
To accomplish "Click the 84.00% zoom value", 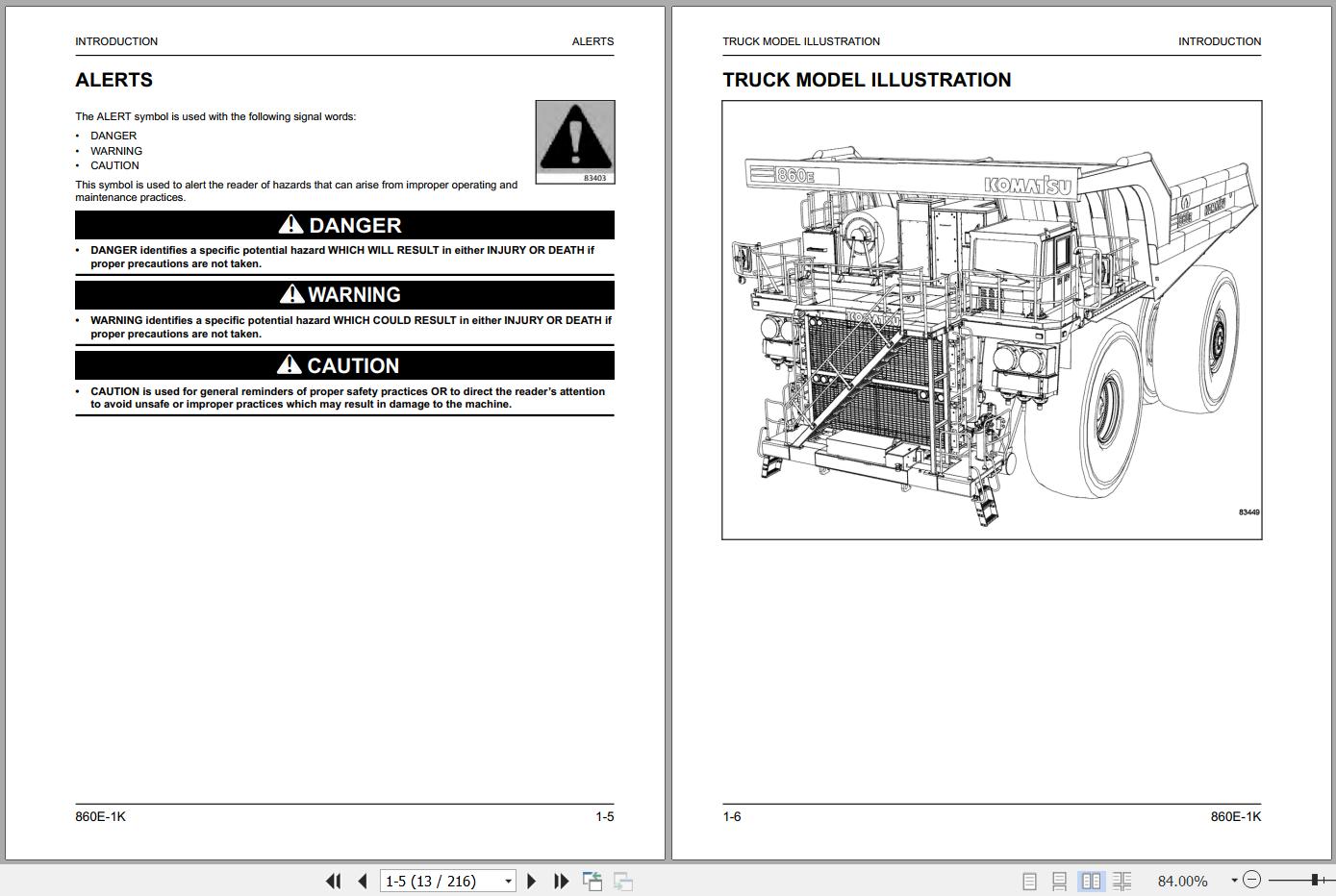I will click(1182, 881).
